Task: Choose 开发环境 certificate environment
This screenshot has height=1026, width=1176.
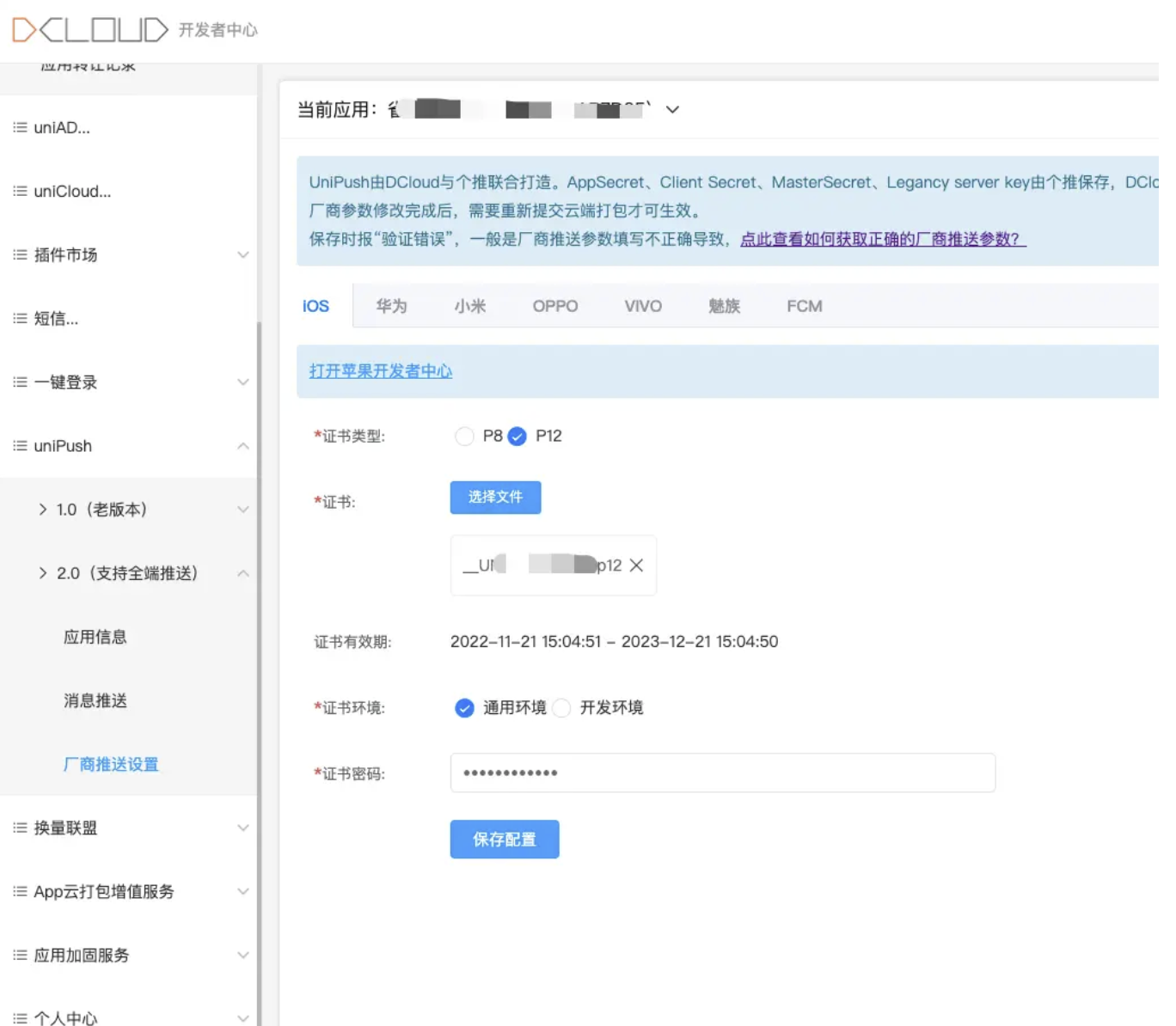Action: coord(561,708)
